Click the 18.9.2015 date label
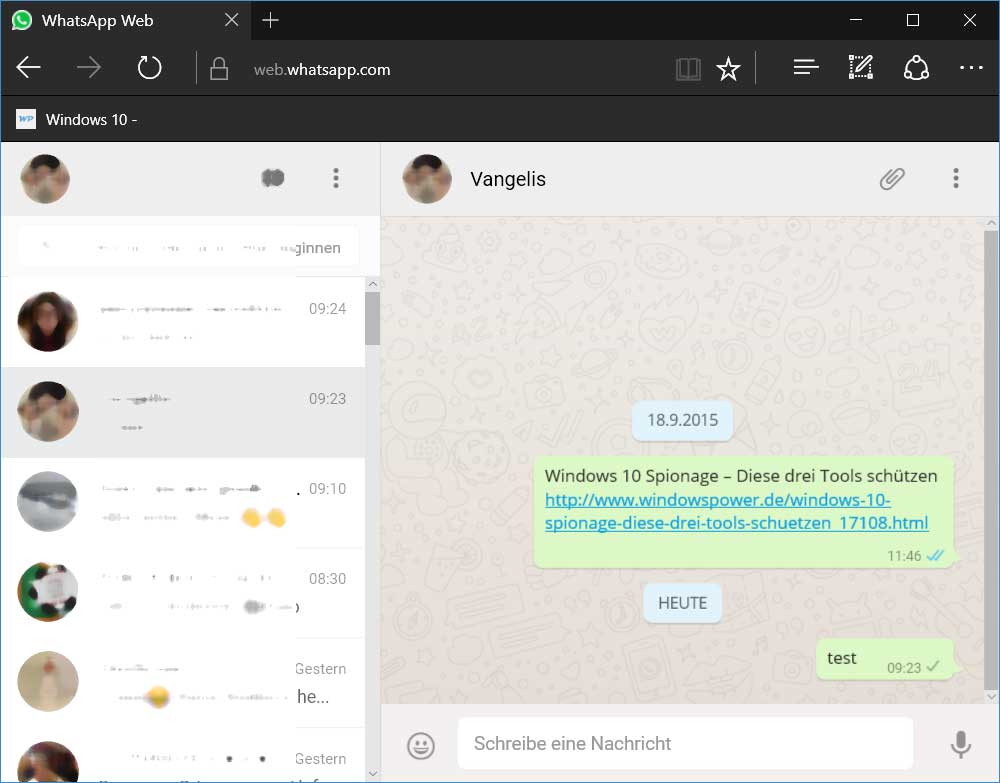 click(x=682, y=420)
